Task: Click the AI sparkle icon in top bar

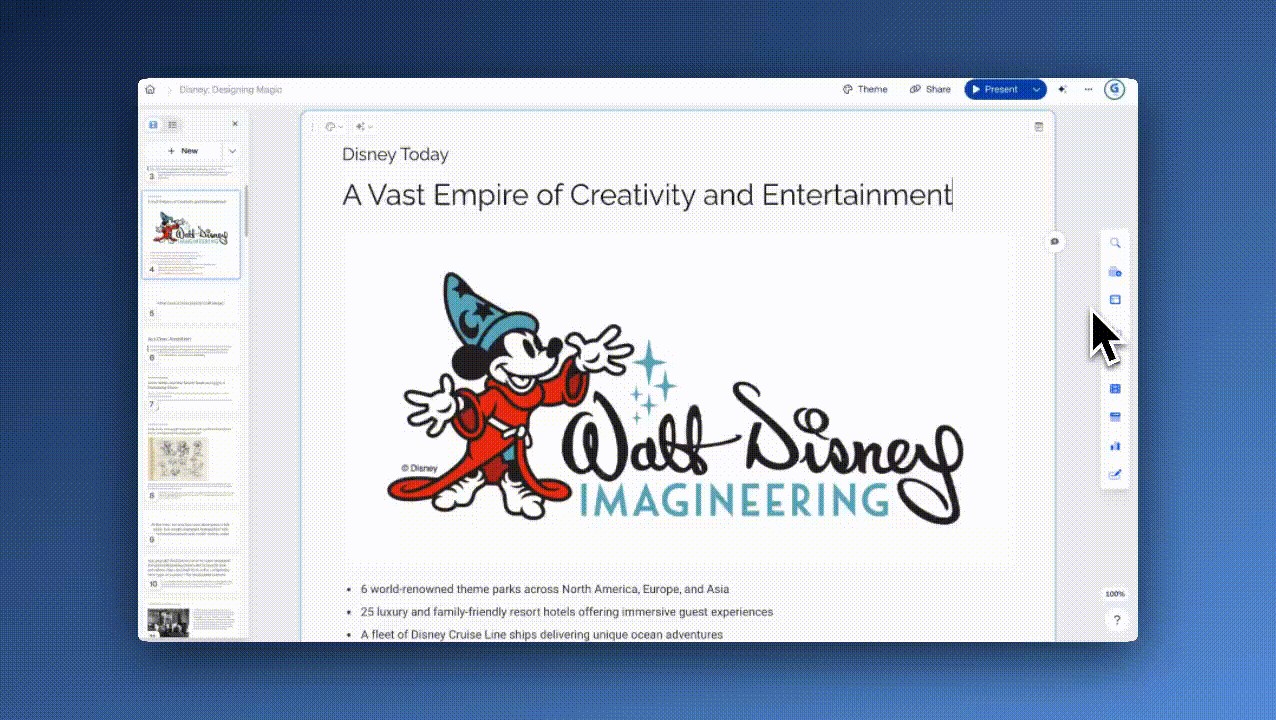Action: pos(1062,89)
